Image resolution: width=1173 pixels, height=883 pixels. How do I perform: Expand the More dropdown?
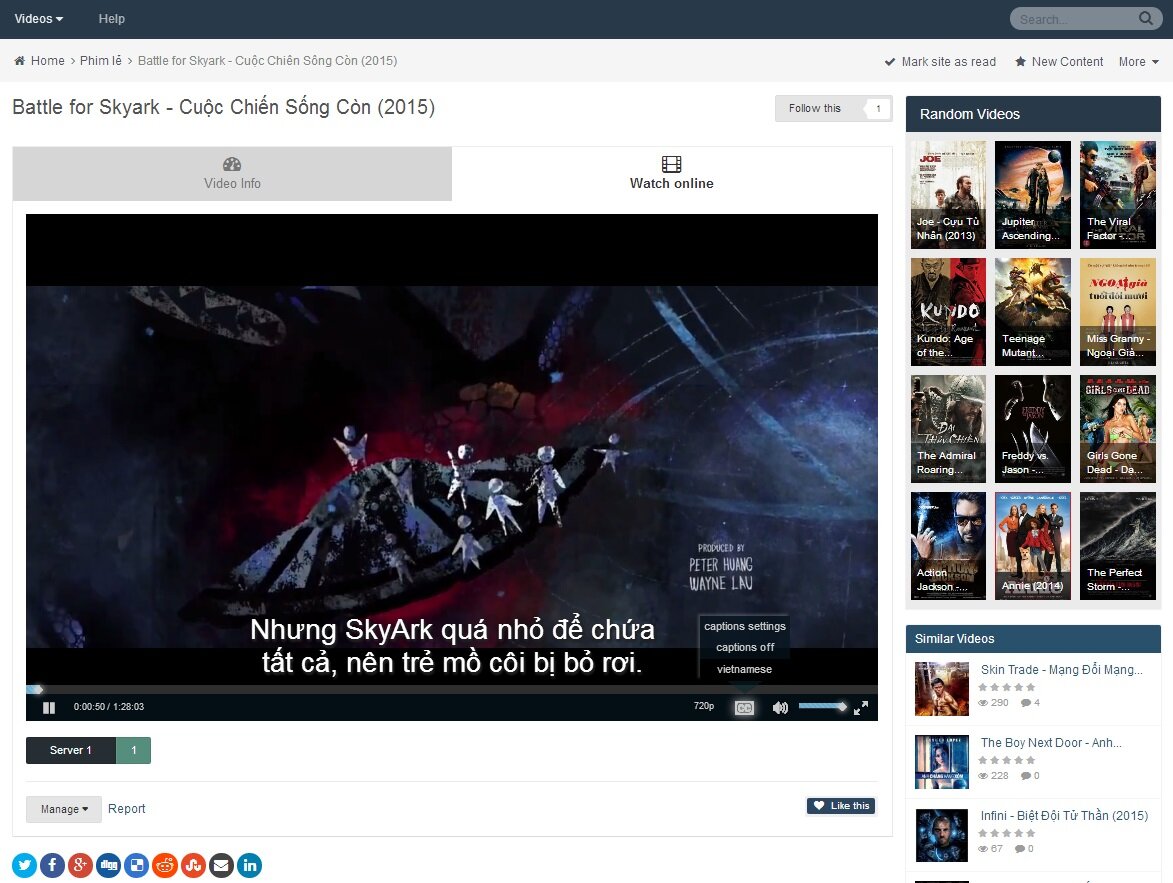1139,61
